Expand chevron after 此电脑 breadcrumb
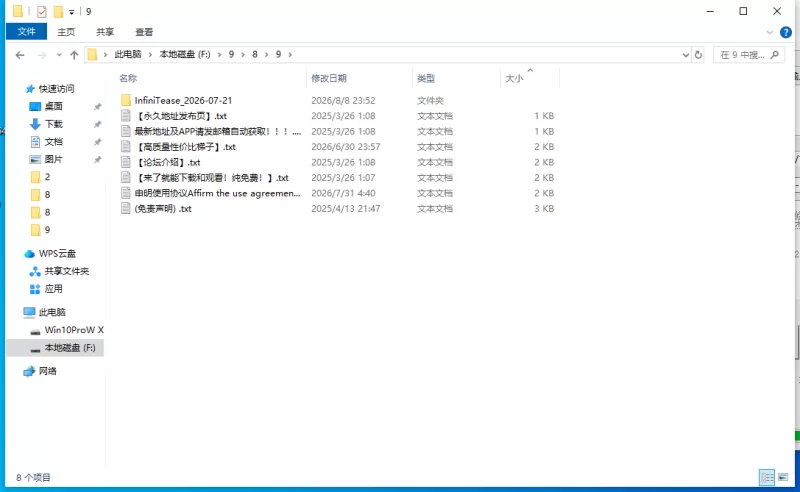Image resolution: width=800 pixels, height=492 pixels. [x=151, y=54]
